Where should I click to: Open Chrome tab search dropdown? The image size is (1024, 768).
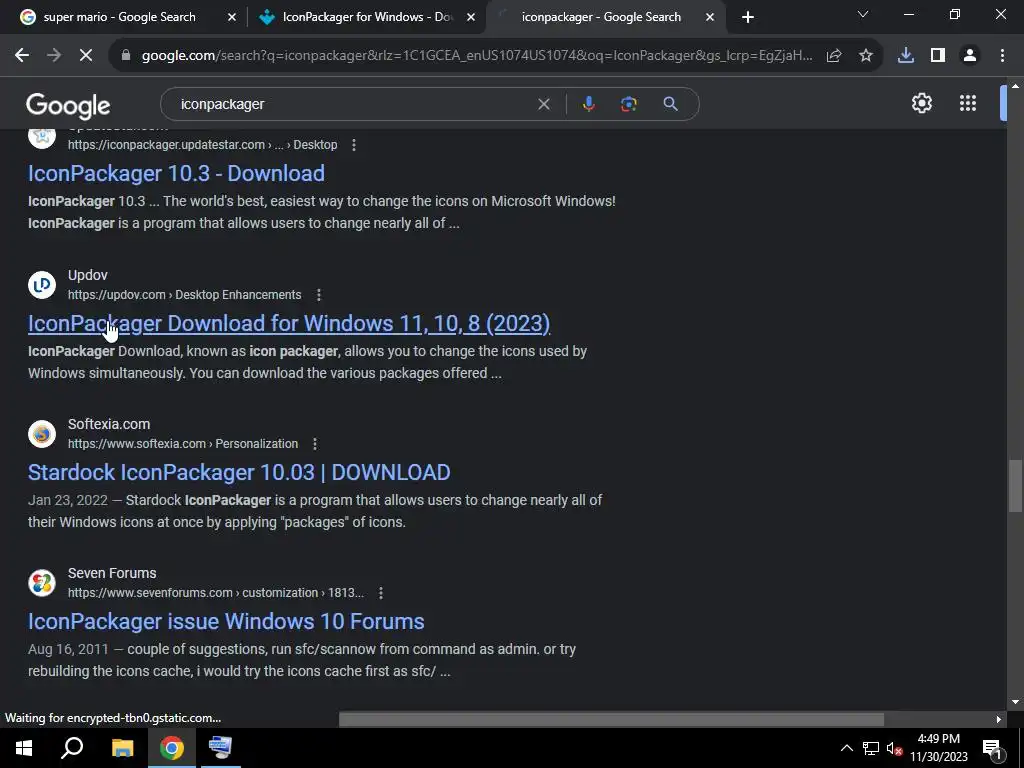click(863, 14)
